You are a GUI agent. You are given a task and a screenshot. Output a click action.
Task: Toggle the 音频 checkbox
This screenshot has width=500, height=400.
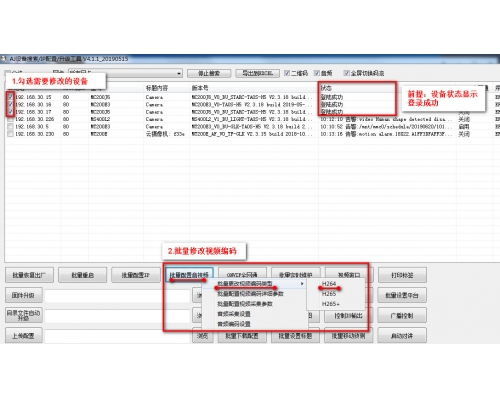point(317,73)
